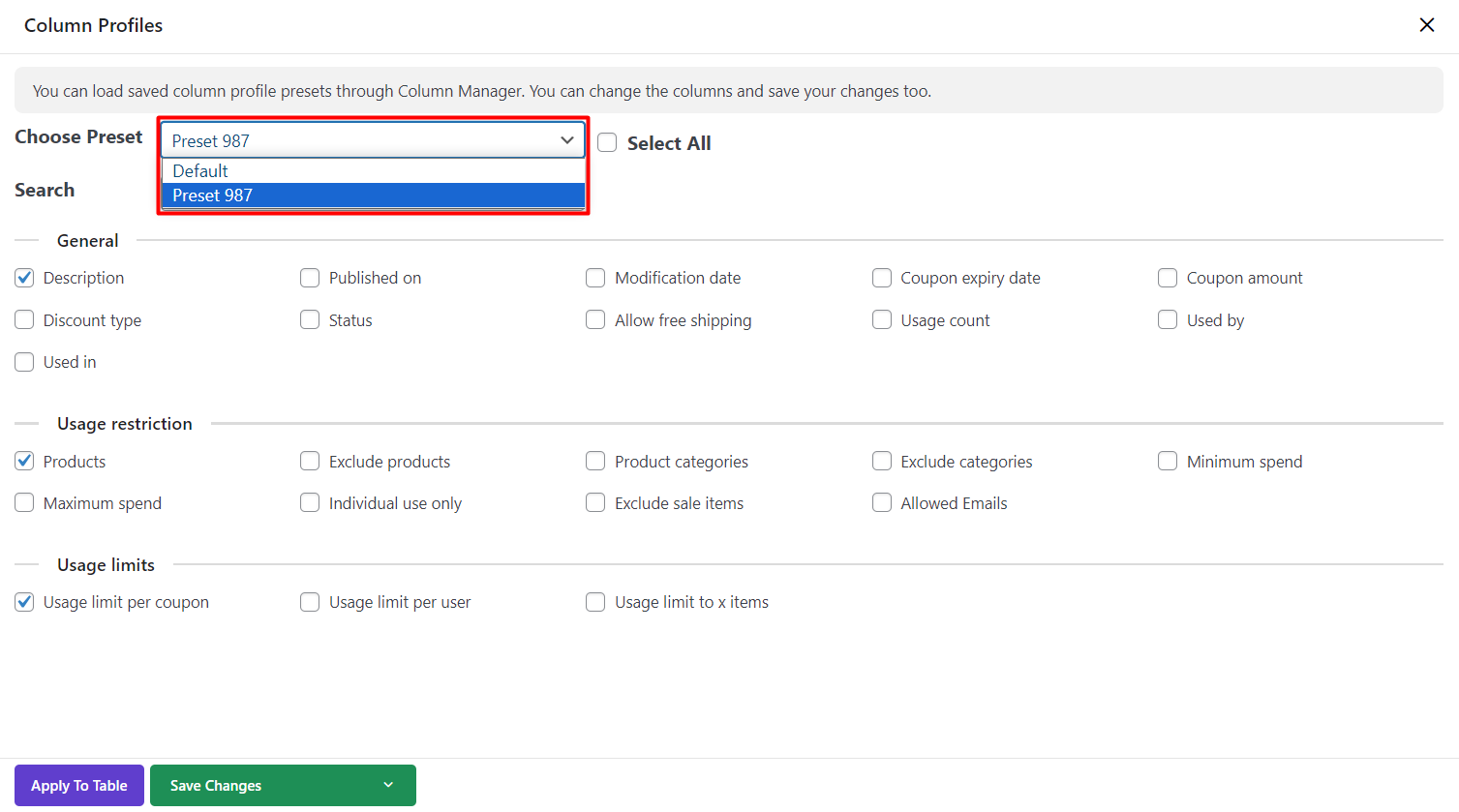Disable Usage limit per coupon
The width and height of the screenshot is (1459, 812).
25,602
